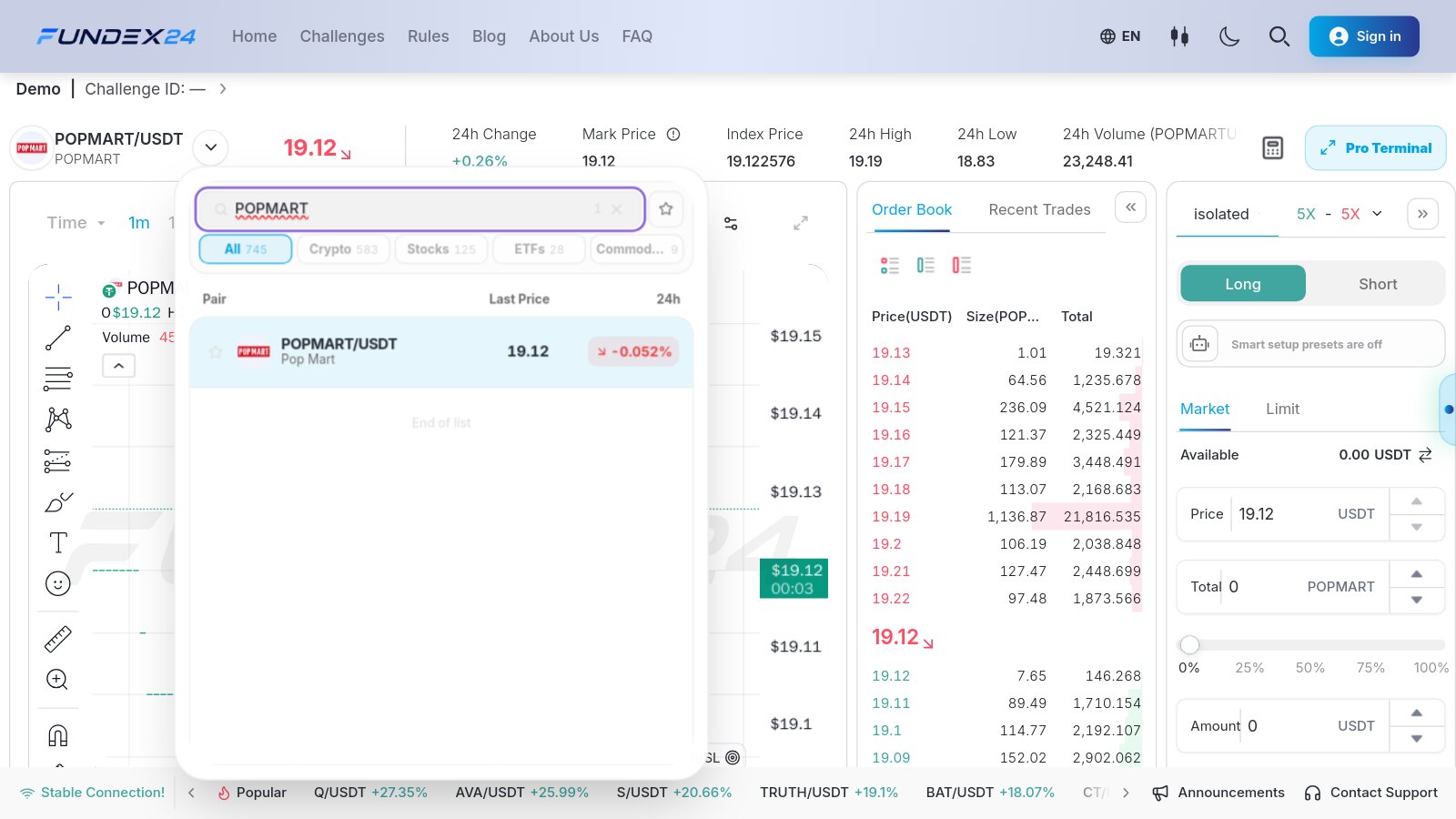Image resolution: width=1456 pixels, height=819 pixels.
Task: Set the size slider to 50%
Action: 1309,667
